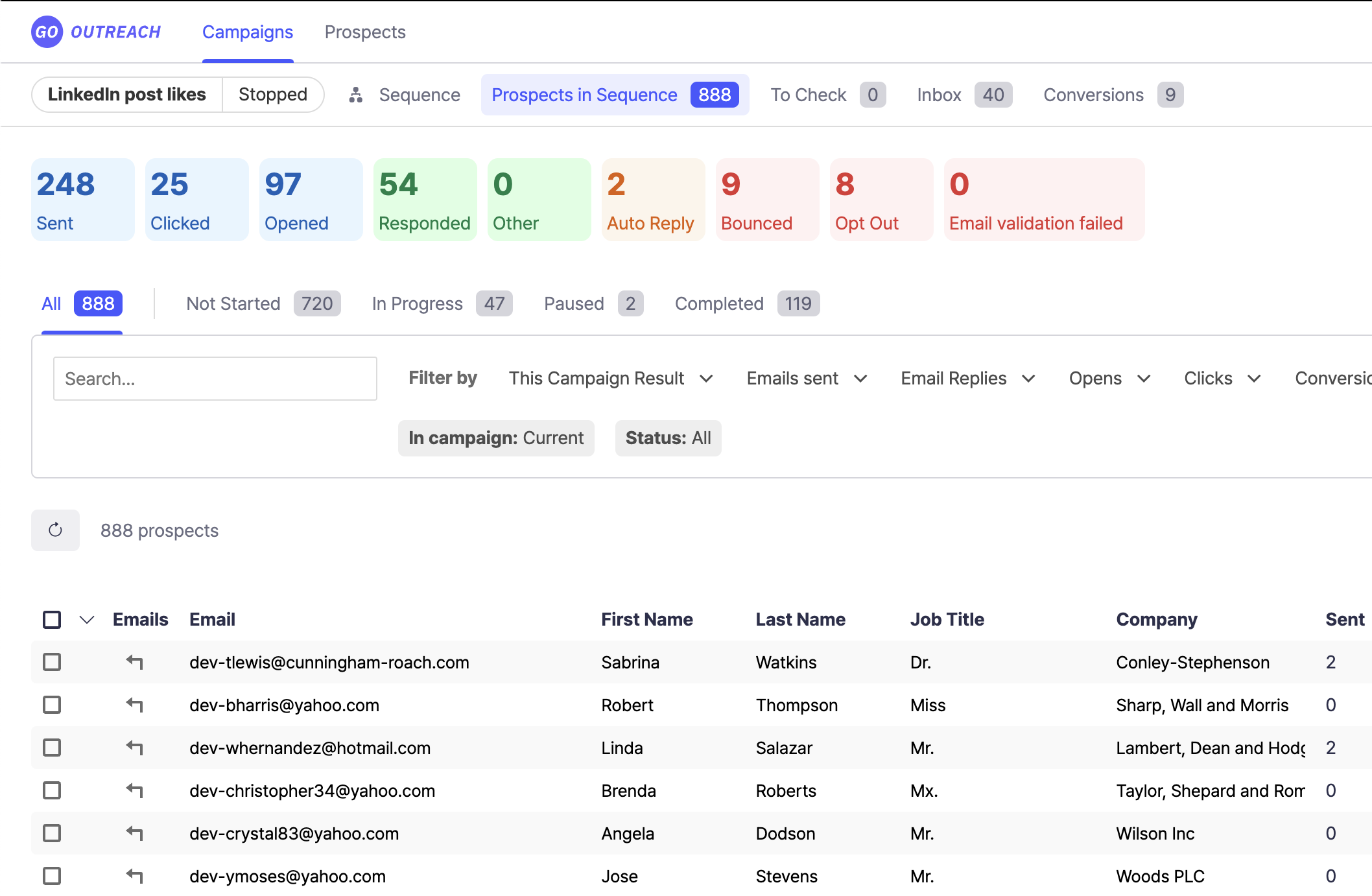Image resolution: width=1372 pixels, height=896 pixels.
Task: Expand the This Campaign Result filter dropdown
Action: coord(610,379)
